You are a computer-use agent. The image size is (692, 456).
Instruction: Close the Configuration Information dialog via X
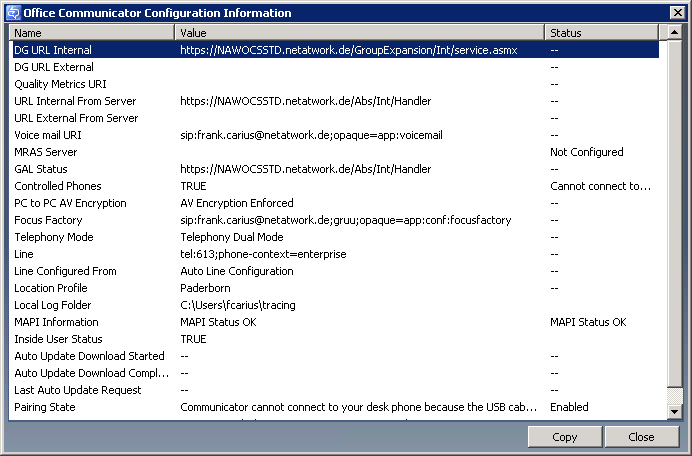click(x=677, y=12)
